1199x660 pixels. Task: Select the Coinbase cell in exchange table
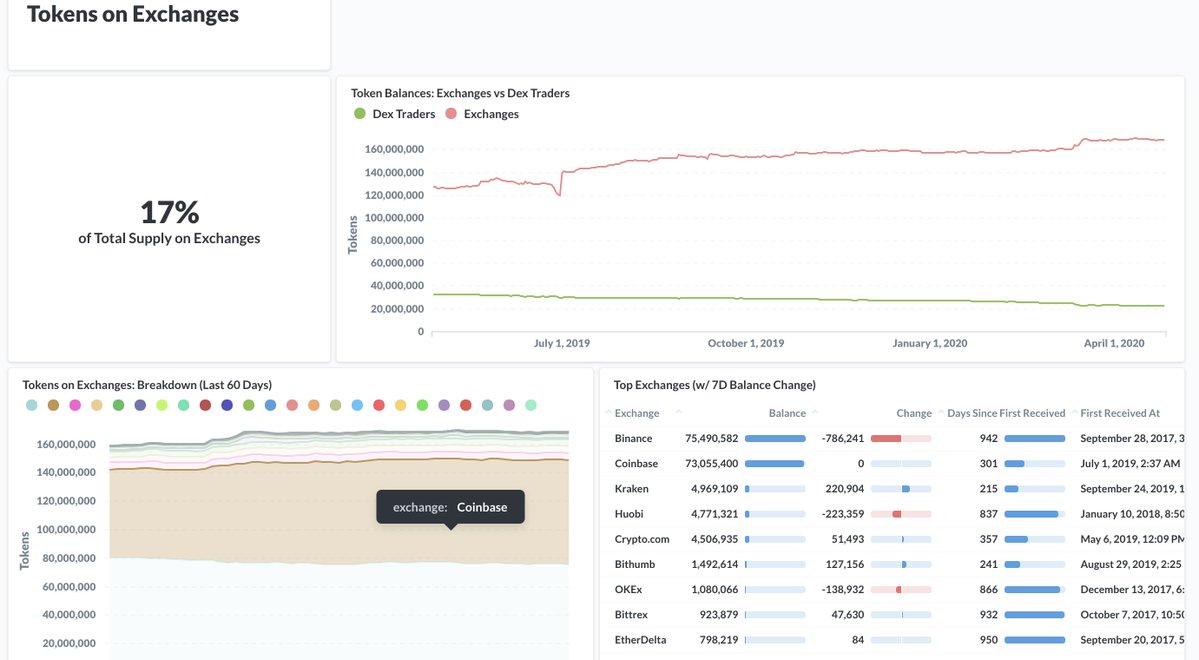636,463
